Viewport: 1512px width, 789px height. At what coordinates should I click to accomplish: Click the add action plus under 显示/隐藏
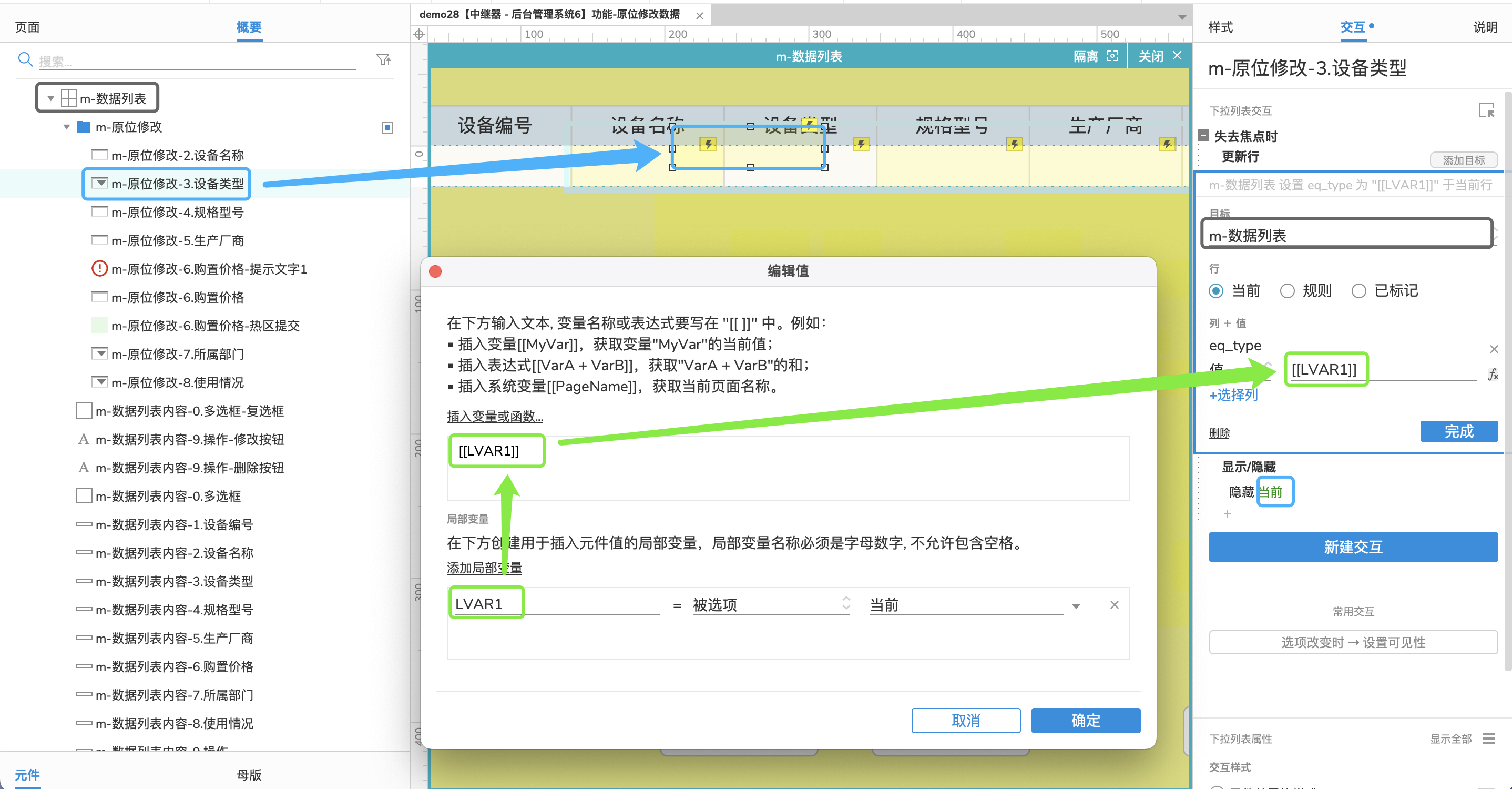1227,514
